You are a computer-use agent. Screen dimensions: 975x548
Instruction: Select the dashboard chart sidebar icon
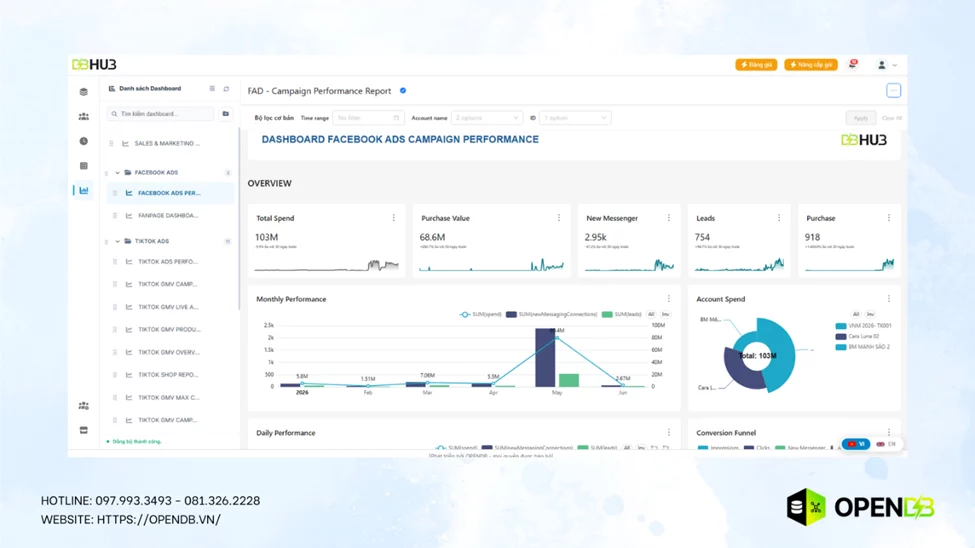click(x=83, y=190)
